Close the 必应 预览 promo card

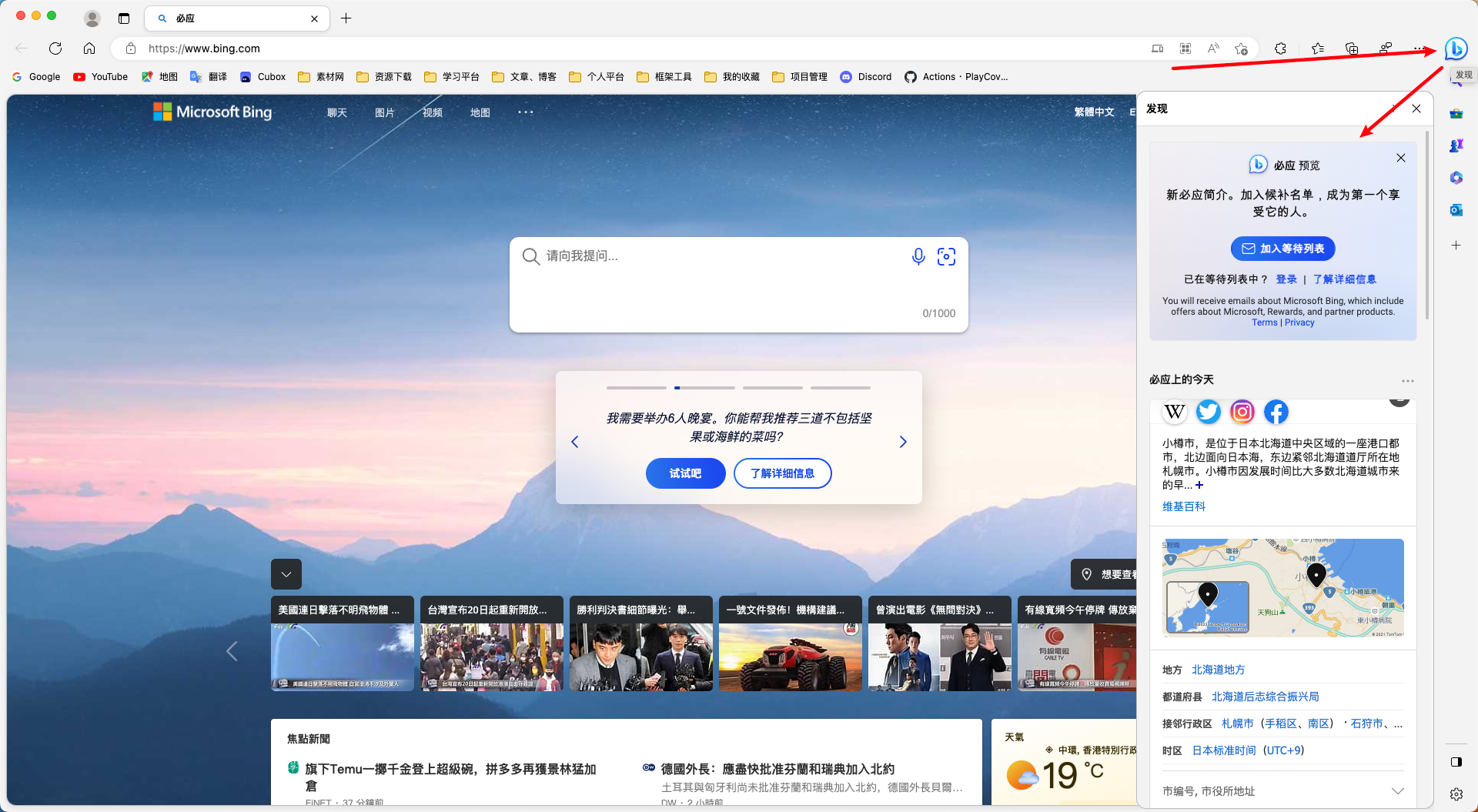(x=1401, y=158)
